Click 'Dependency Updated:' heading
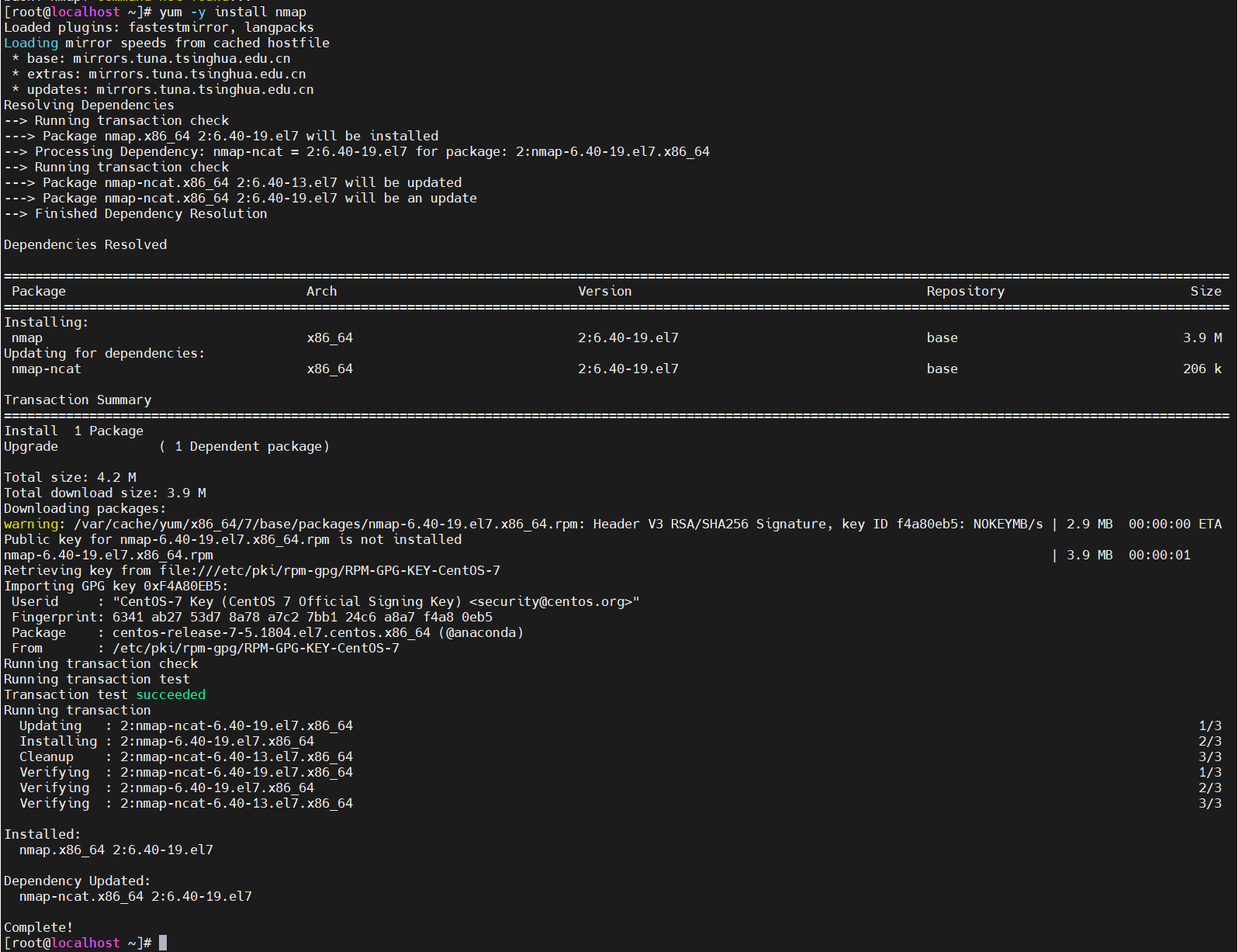The width and height of the screenshot is (1238, 952). [78, 881]
